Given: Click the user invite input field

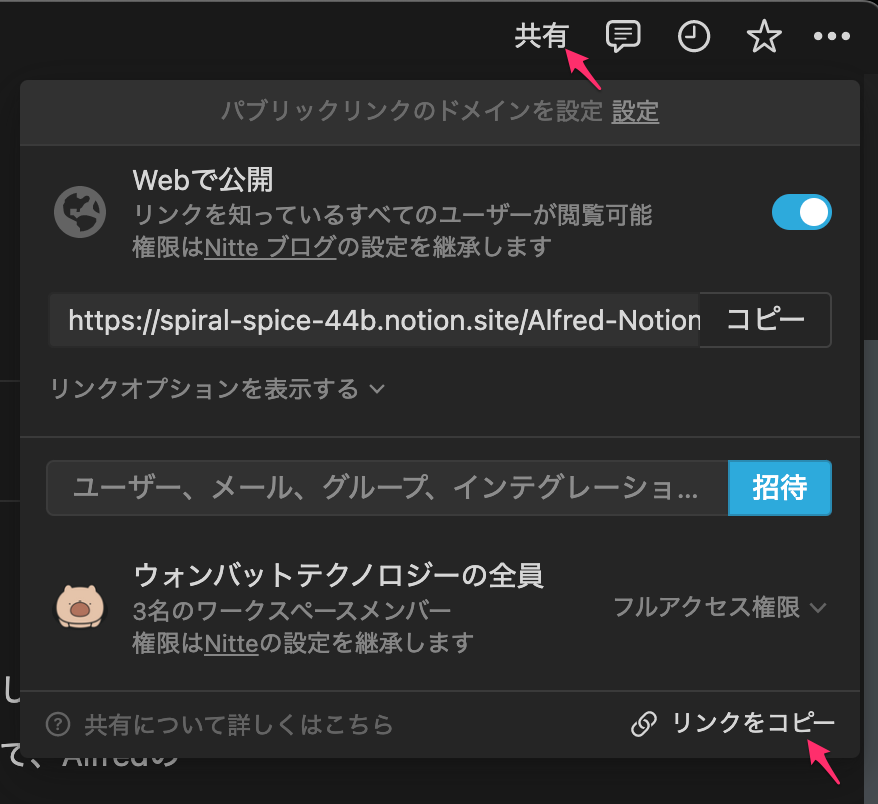Looking at the screenshot, I should coord(387,488).
